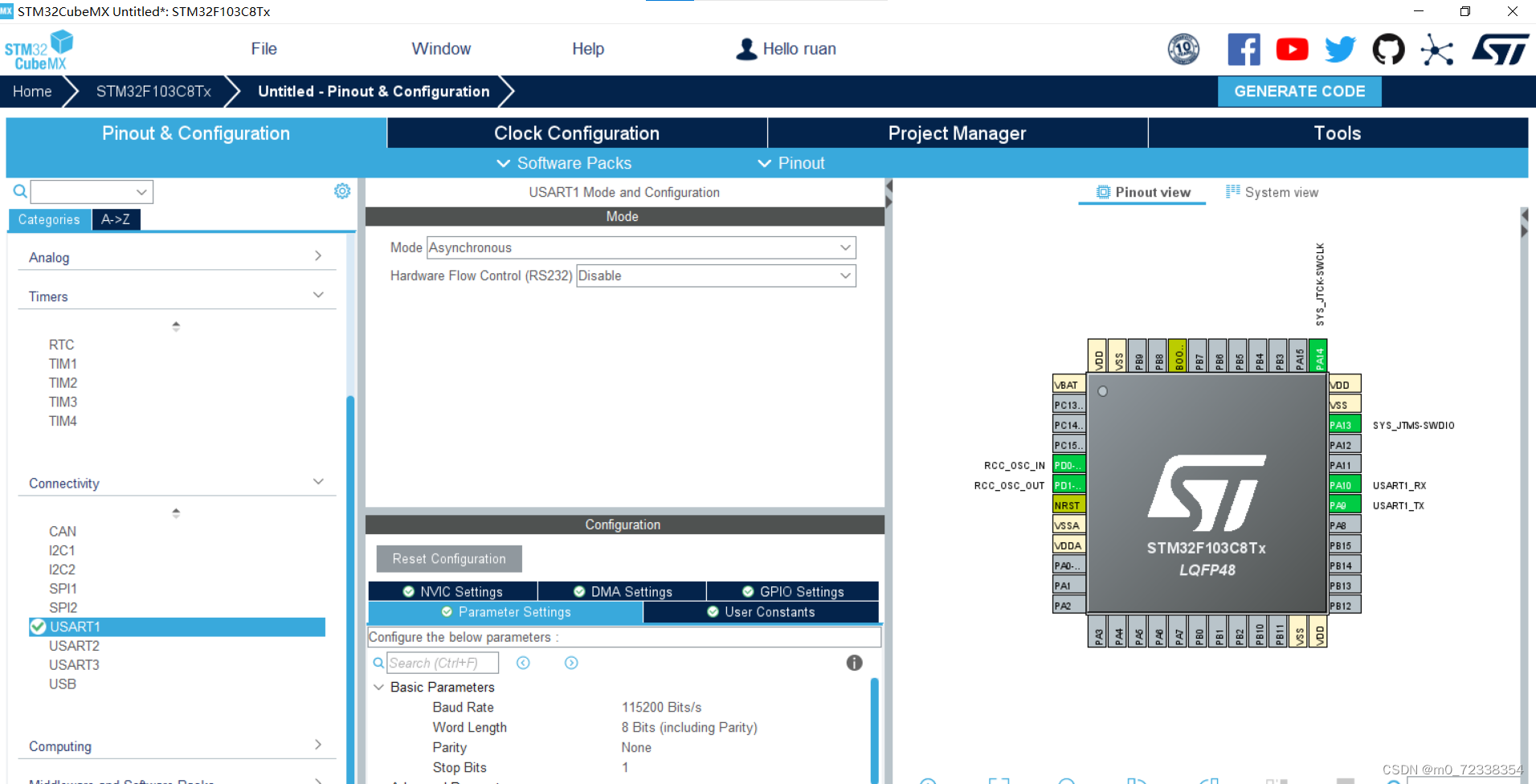1536x784 pixels.
Task: Open the Software Packs dropdown
Action: [x=564, y=163]
